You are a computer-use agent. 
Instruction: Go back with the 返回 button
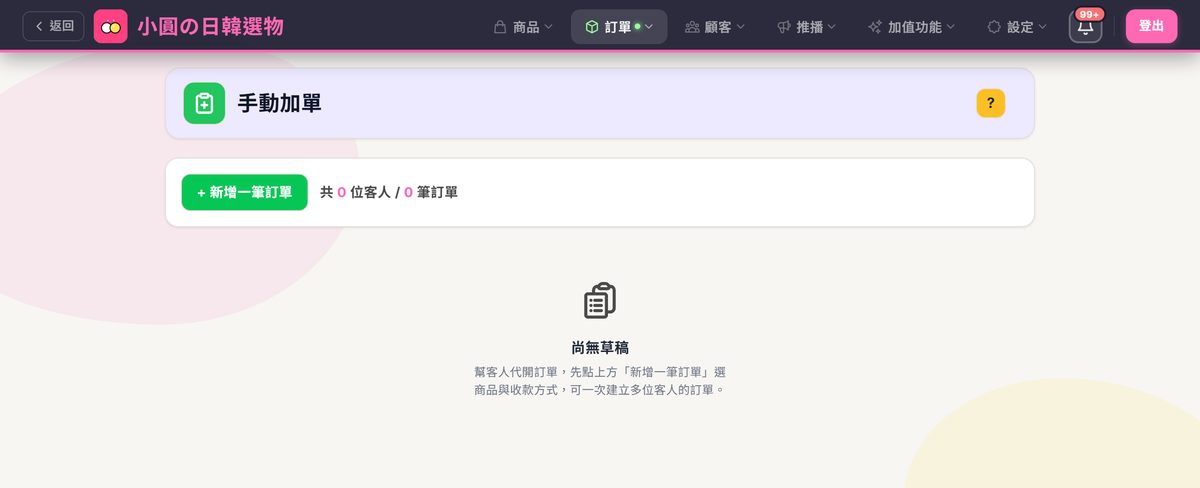[53, 26]
